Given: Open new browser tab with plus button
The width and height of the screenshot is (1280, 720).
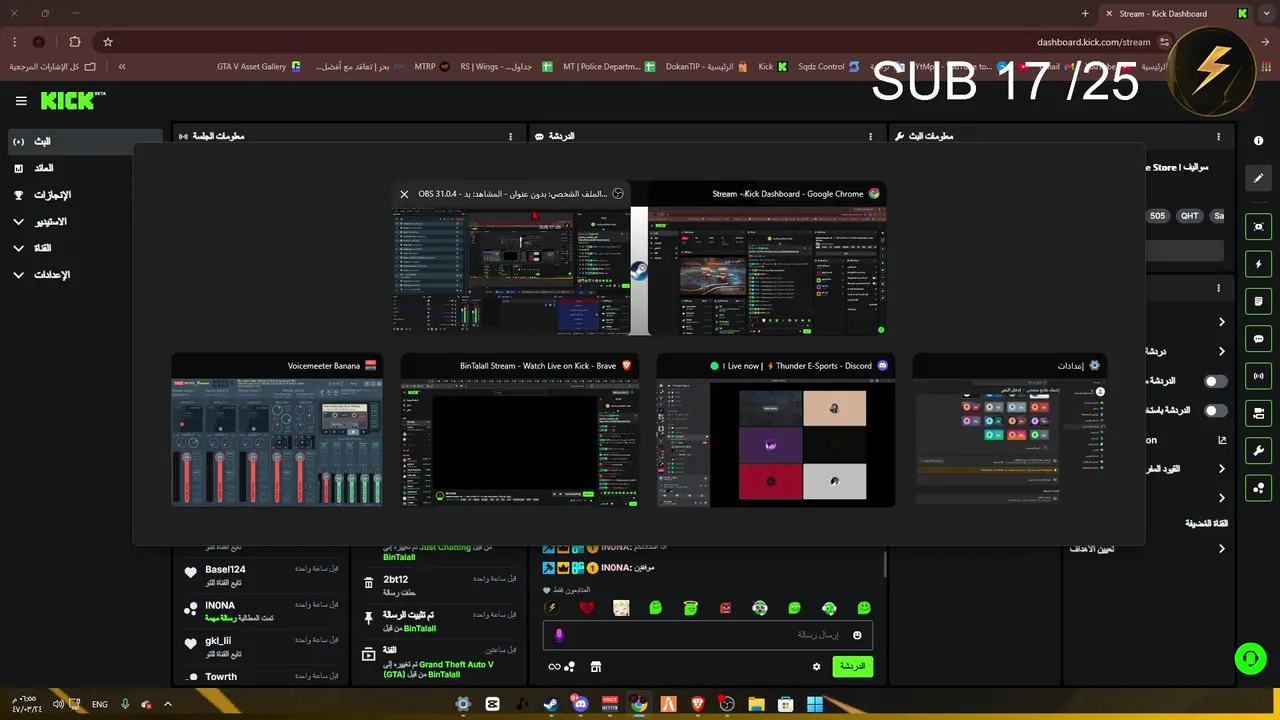Looking at the screenshot, I should coord(1085,14).
